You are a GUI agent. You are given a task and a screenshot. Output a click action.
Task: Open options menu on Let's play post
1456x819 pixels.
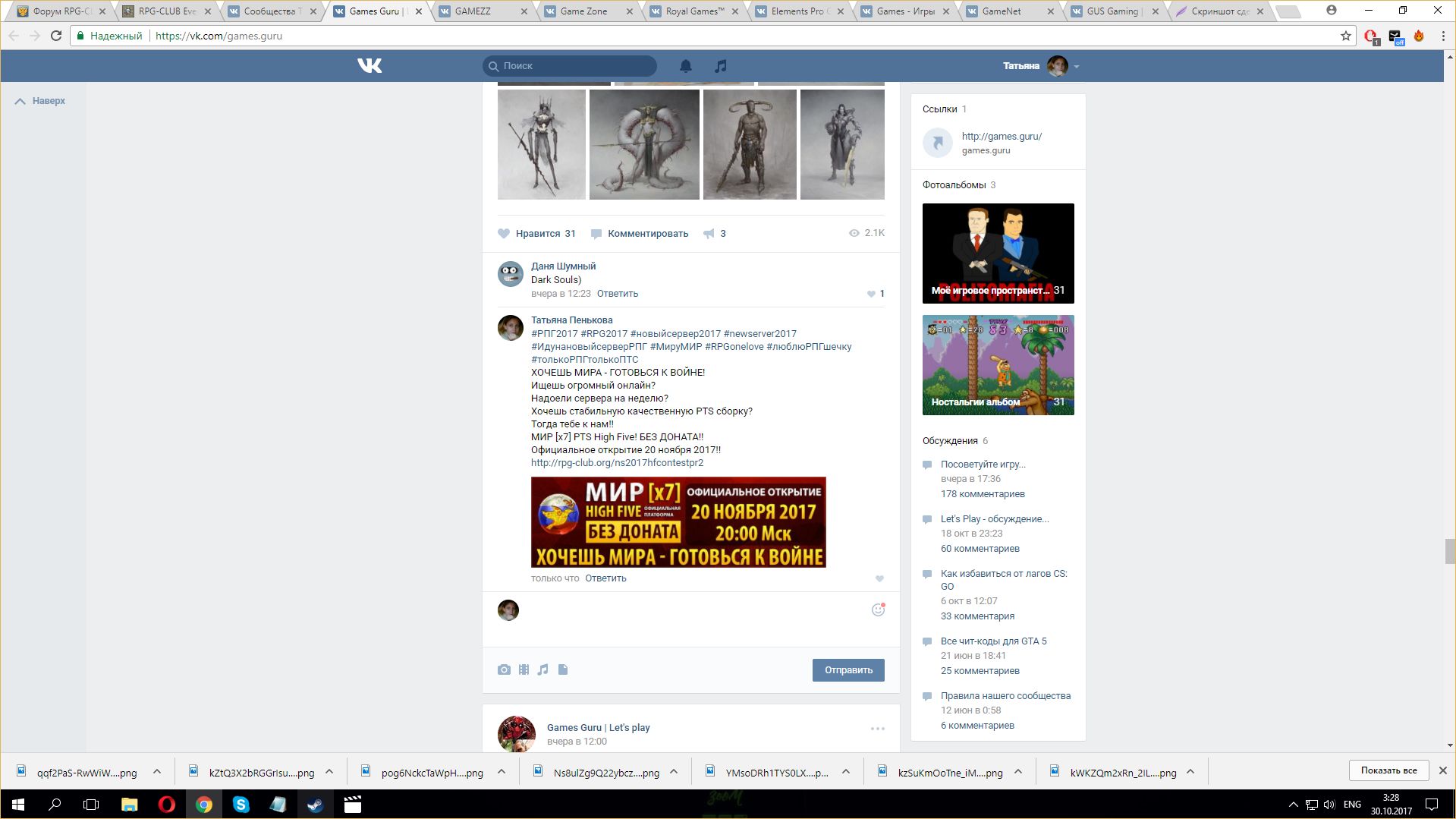point(877,729)
